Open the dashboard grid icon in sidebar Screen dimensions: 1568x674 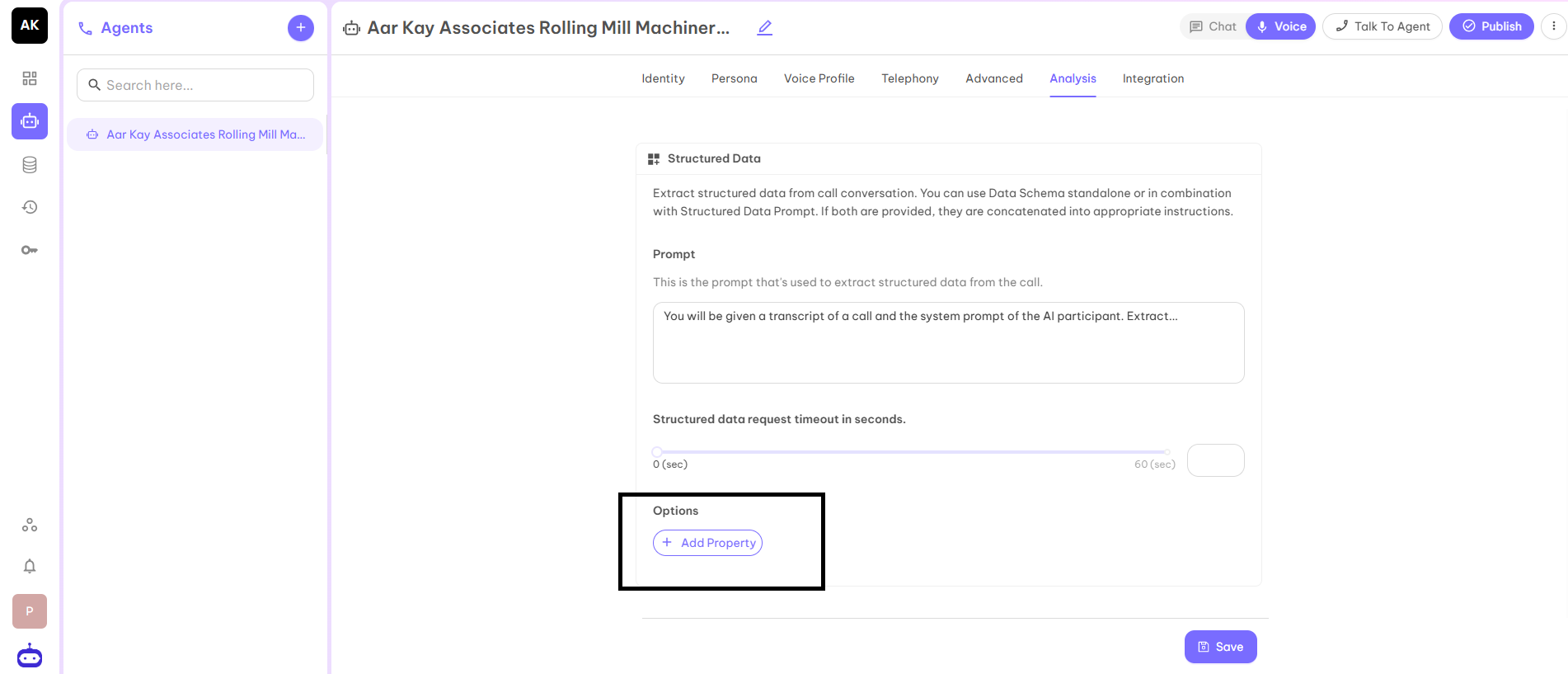30,78
